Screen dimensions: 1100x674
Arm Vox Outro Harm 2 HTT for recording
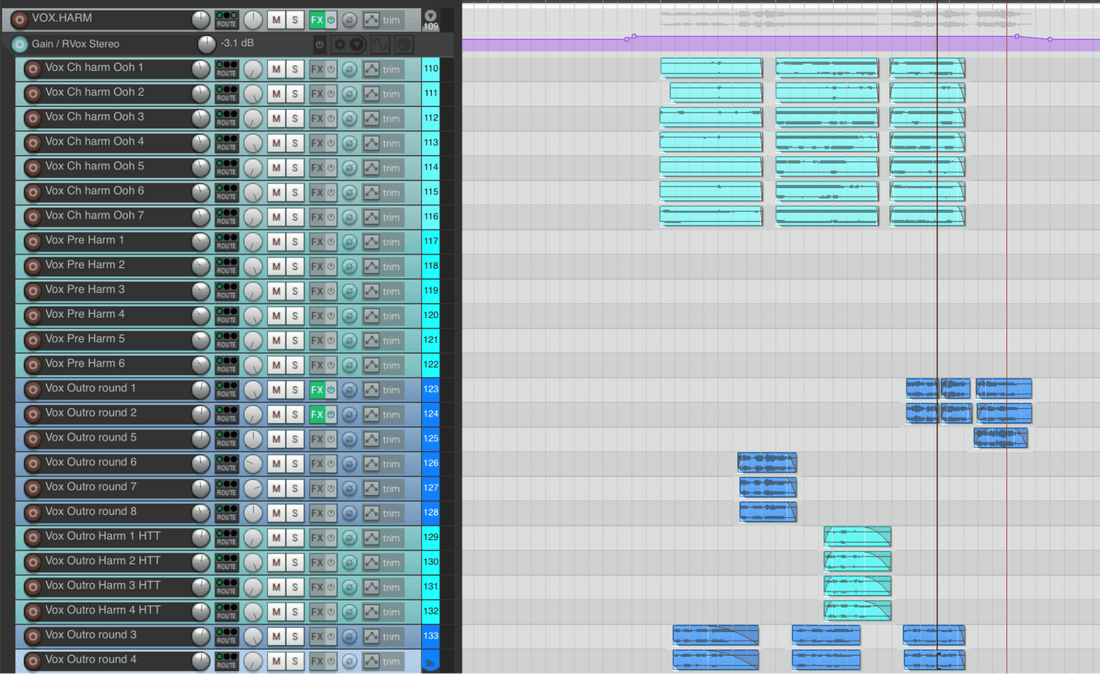coord(32,562)
